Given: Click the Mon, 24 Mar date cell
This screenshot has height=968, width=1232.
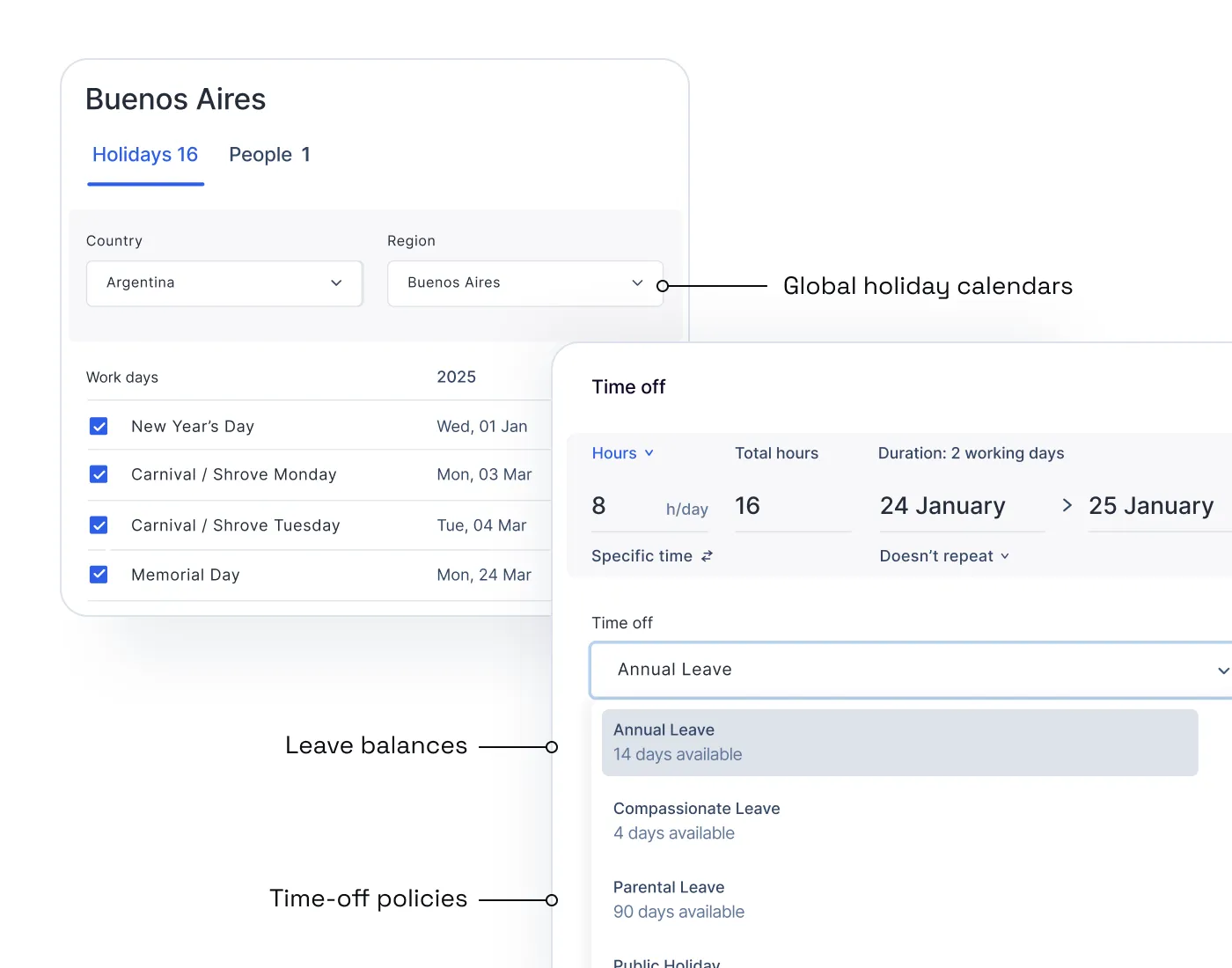Looking at the screenshot, I should click(484, 575).
